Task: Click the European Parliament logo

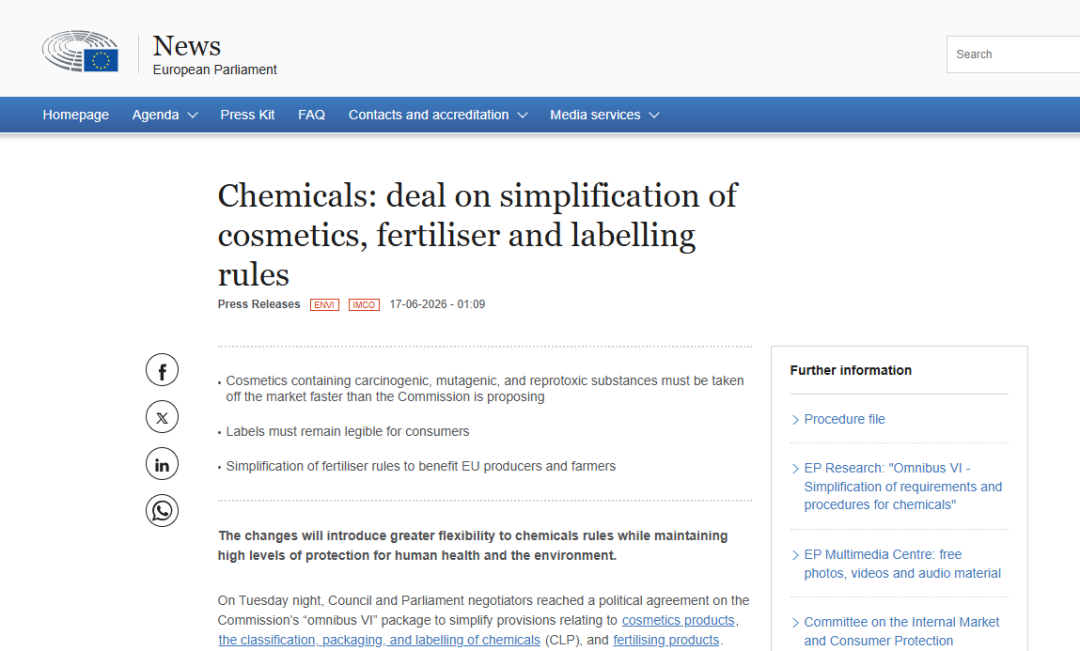Action: tap(80, 51)
